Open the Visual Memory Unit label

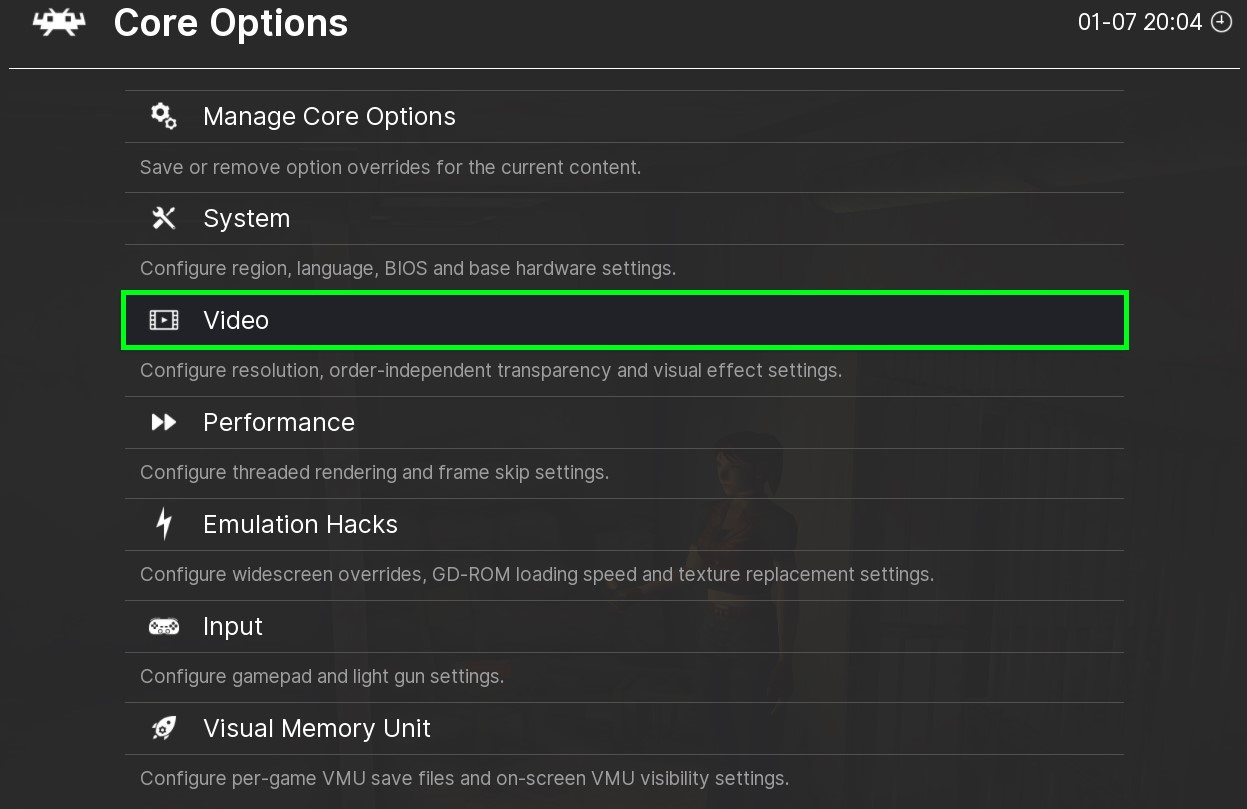316,729
